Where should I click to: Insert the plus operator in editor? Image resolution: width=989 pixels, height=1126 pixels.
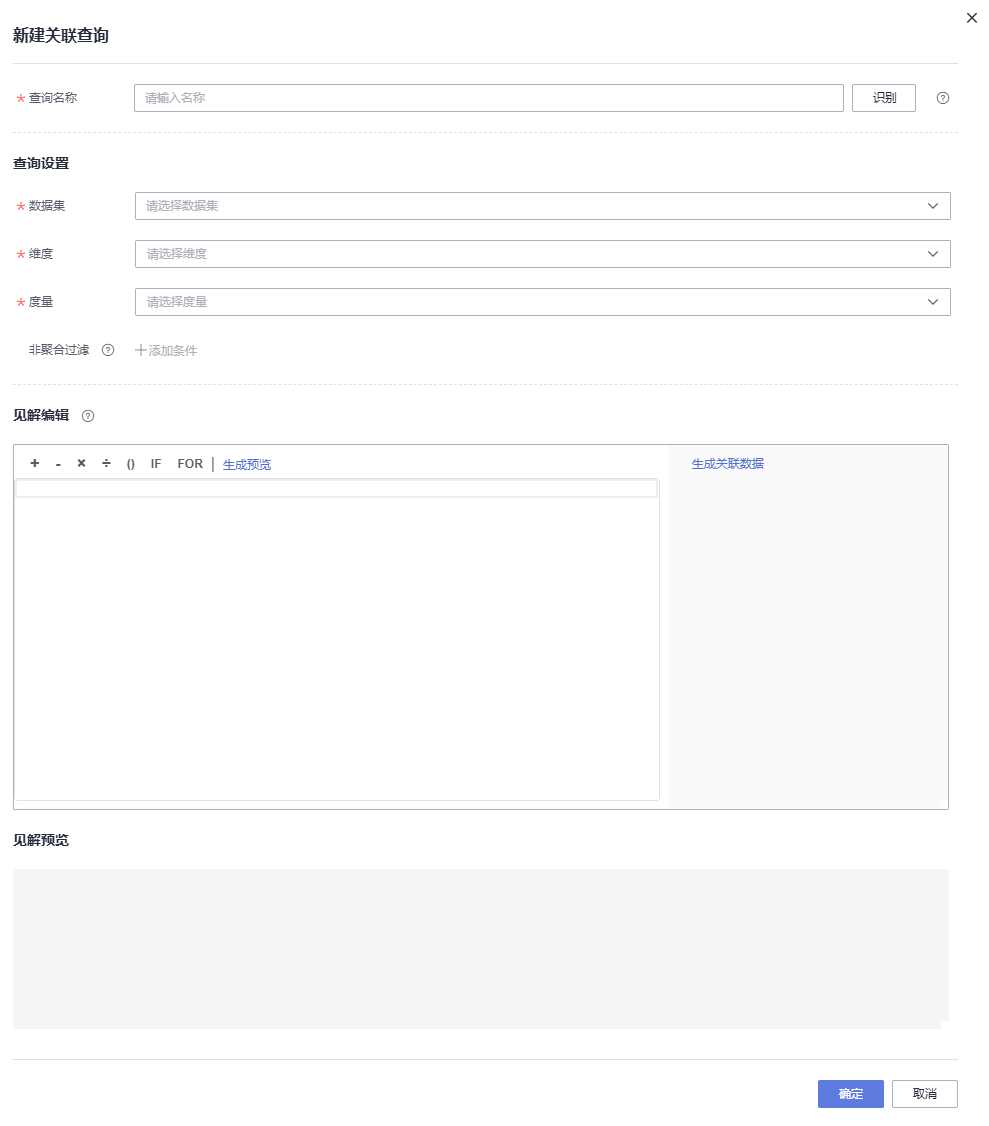pos(34,463)
